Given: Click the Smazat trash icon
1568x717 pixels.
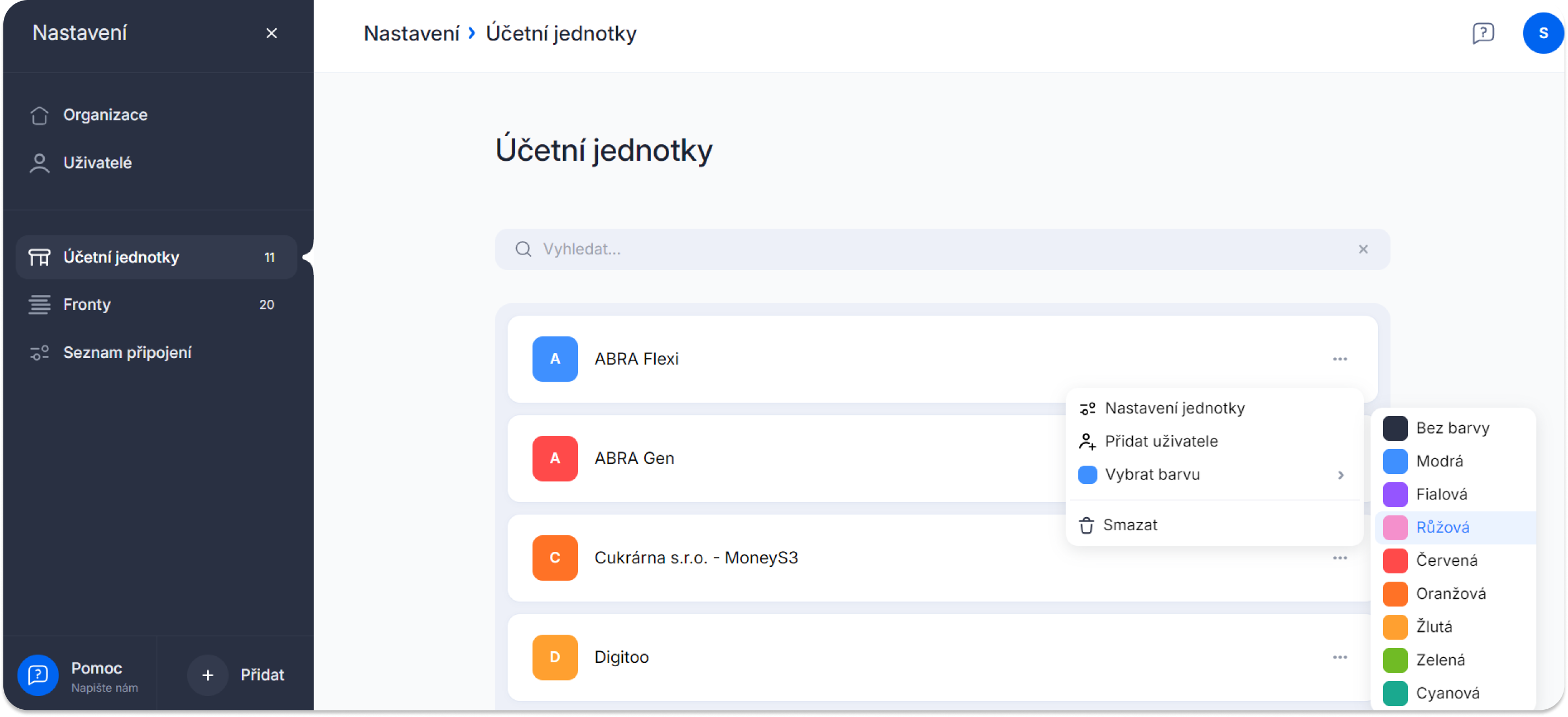Looking at the screenshot, I should [1087, 525].
